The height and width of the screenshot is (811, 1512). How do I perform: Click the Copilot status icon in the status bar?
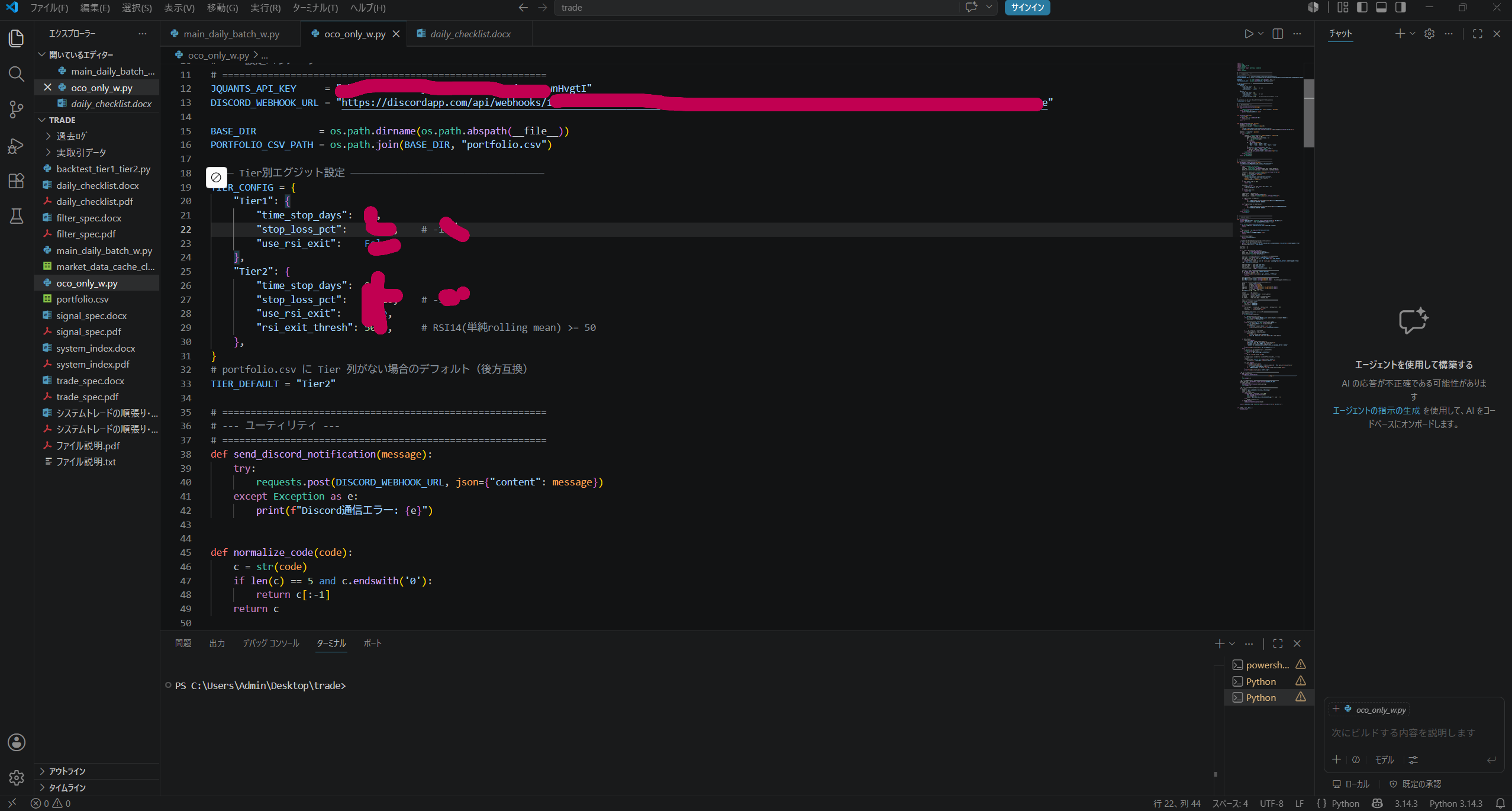click(1377, 803)
